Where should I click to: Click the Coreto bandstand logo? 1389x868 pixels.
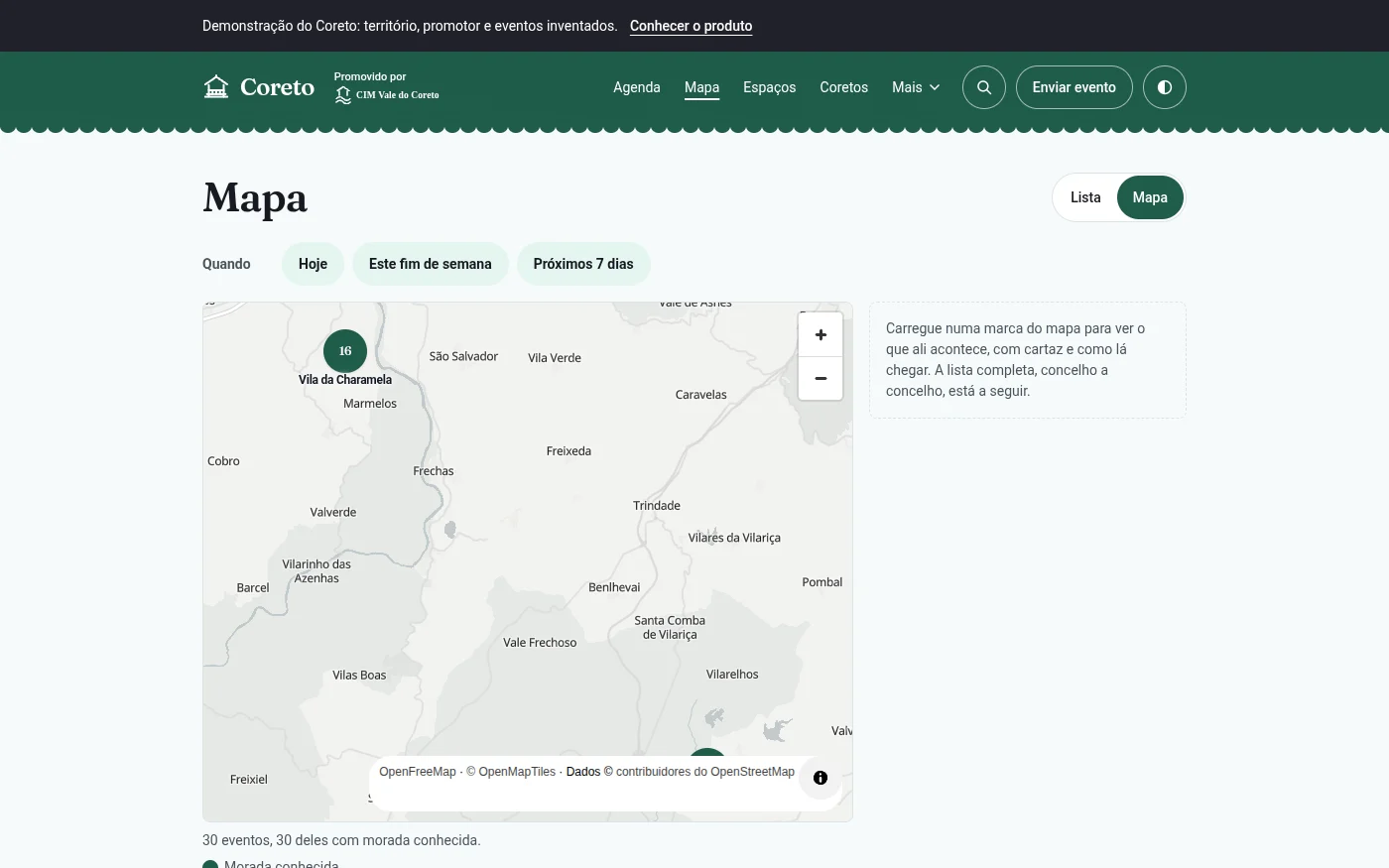point(259,87)
